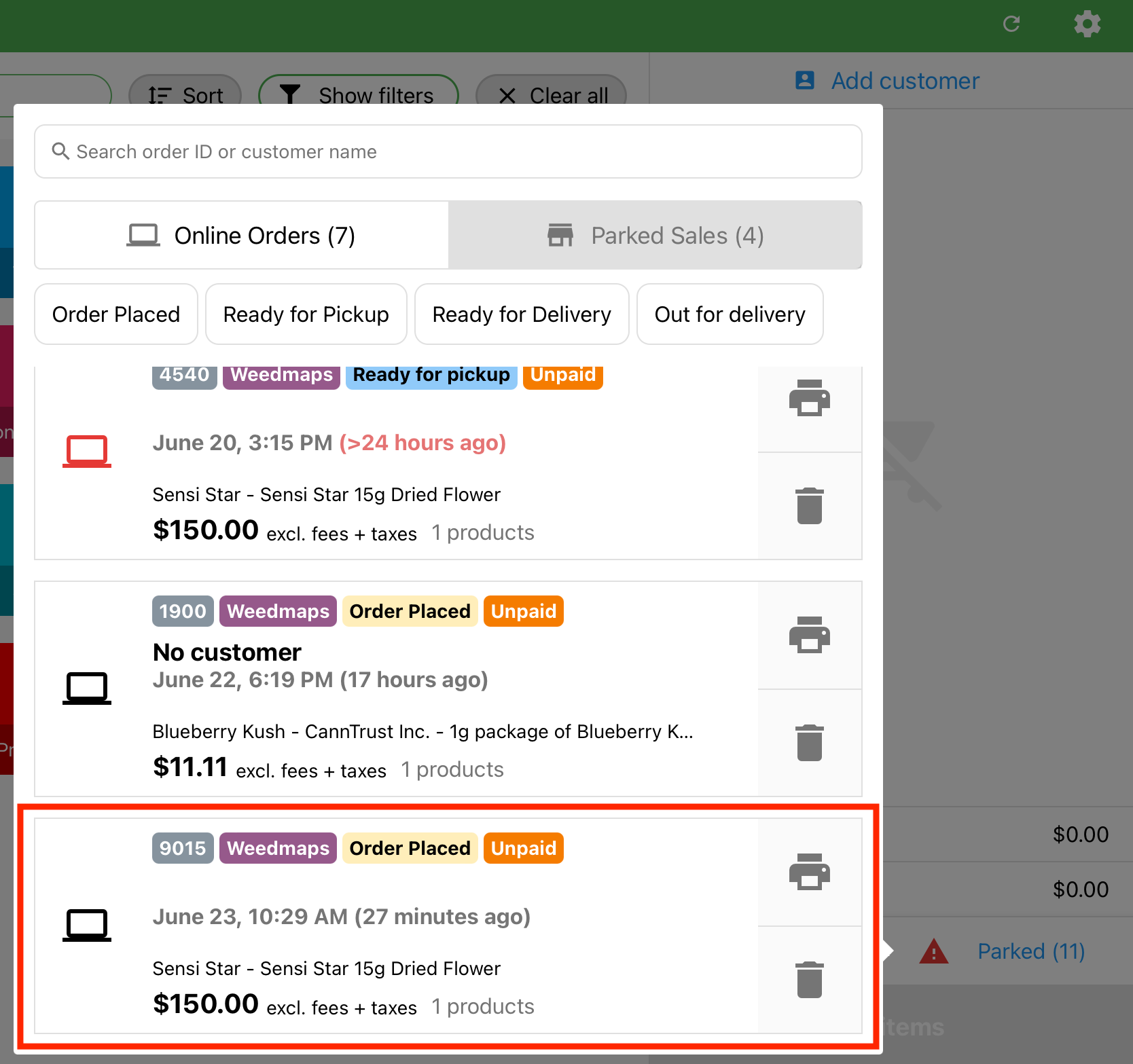Focus the order search field
This screenshot has width=1133, height=1064.
pyautogui.click(x=448, y=151)
